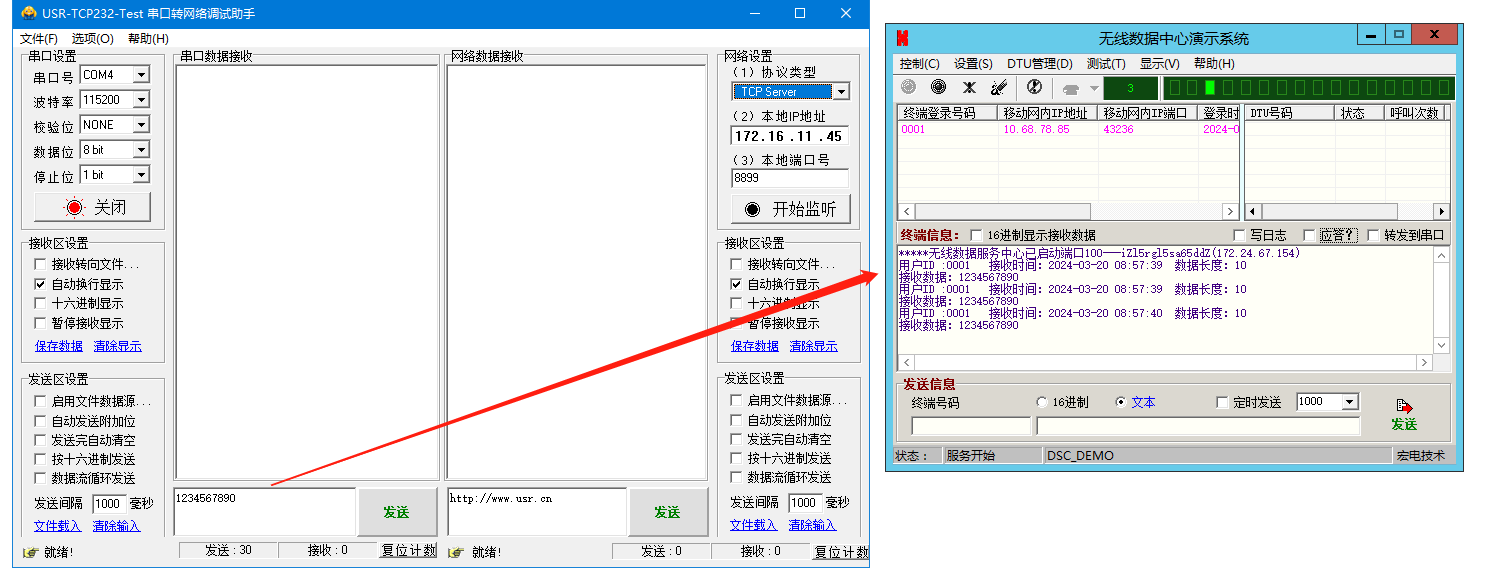The width and height of the screenshot is (1495, 581).
Task: Enable 16进制显示接收数据 checkbox
Action: 976,235
